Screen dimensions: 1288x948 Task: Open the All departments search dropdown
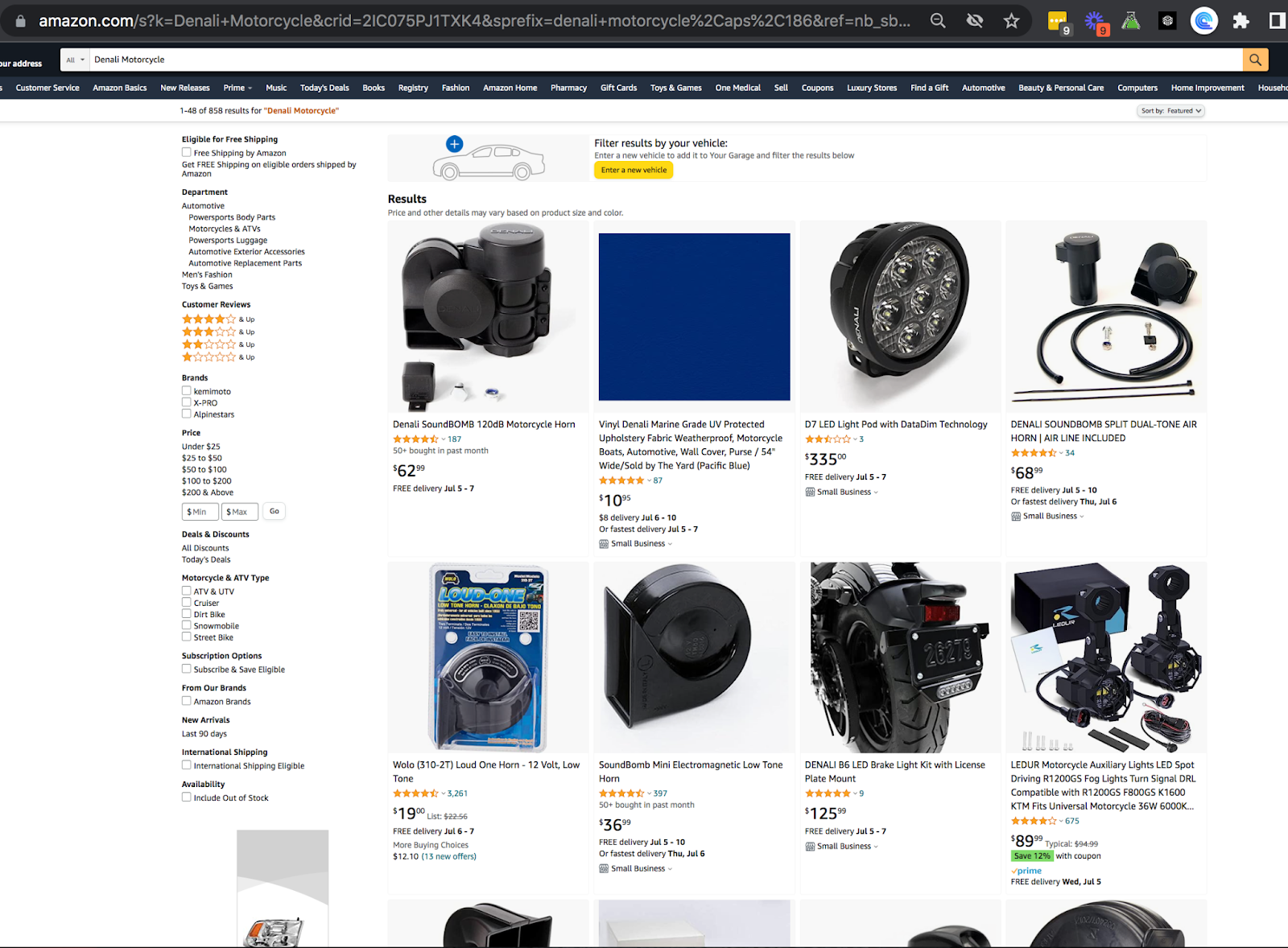(x=75, y=60)
